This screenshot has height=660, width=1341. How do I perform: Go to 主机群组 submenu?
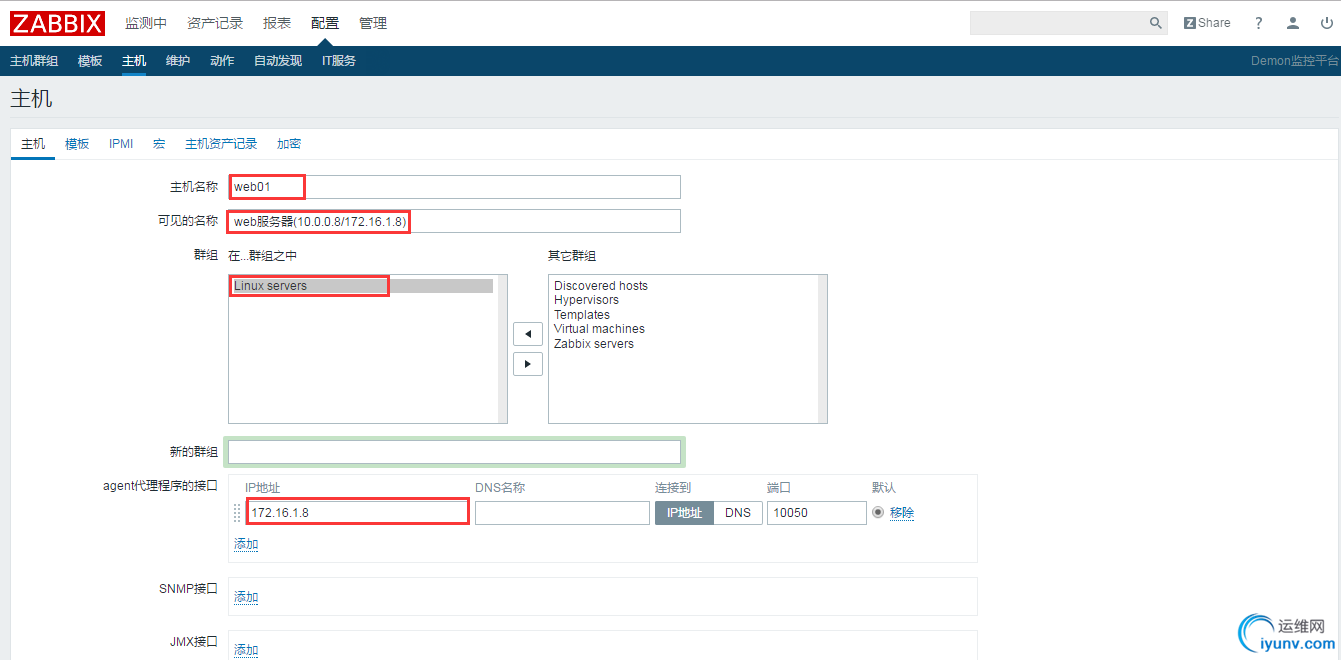[x=34, y=61]
